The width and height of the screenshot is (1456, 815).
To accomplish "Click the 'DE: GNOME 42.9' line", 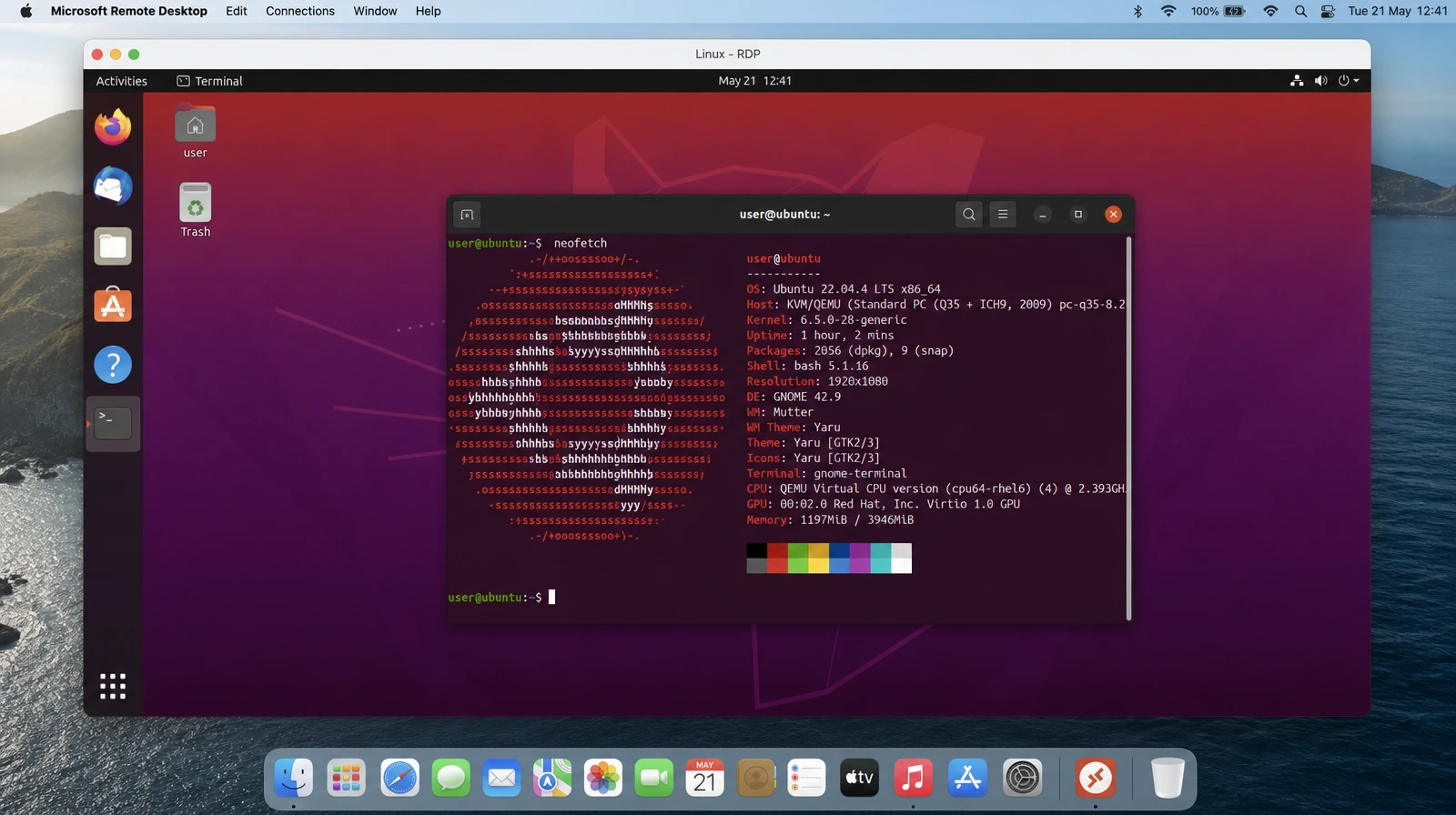I will [x=794, y=397].
